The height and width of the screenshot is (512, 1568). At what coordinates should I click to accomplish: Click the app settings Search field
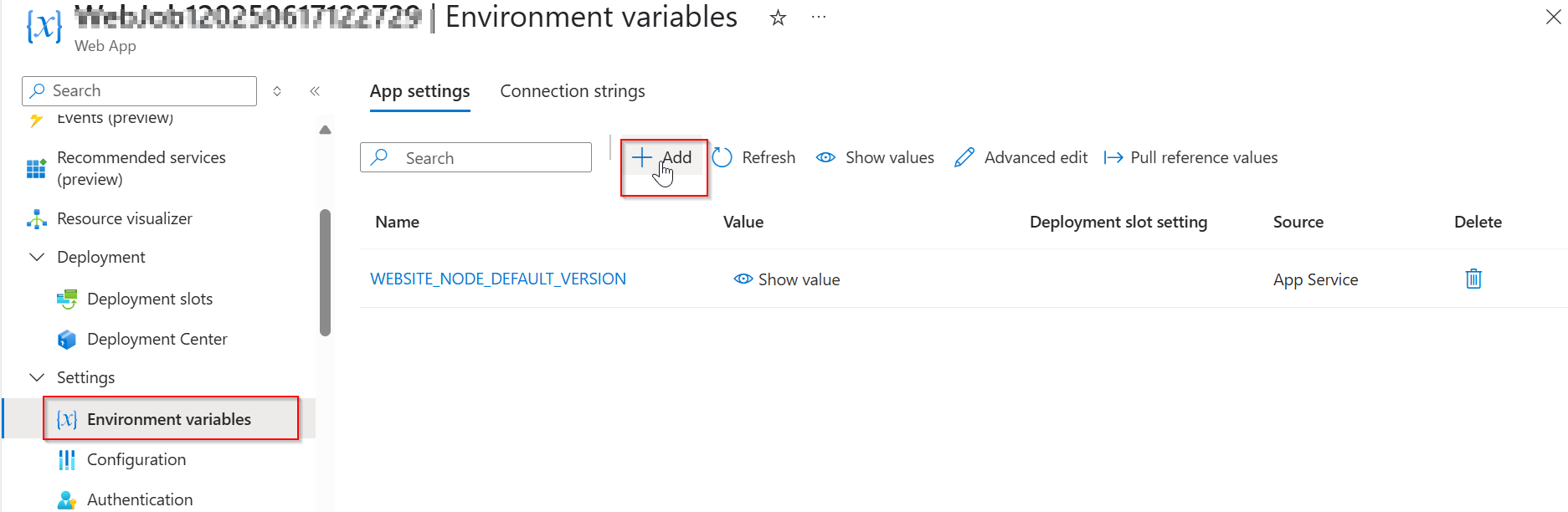pos(476,157)
